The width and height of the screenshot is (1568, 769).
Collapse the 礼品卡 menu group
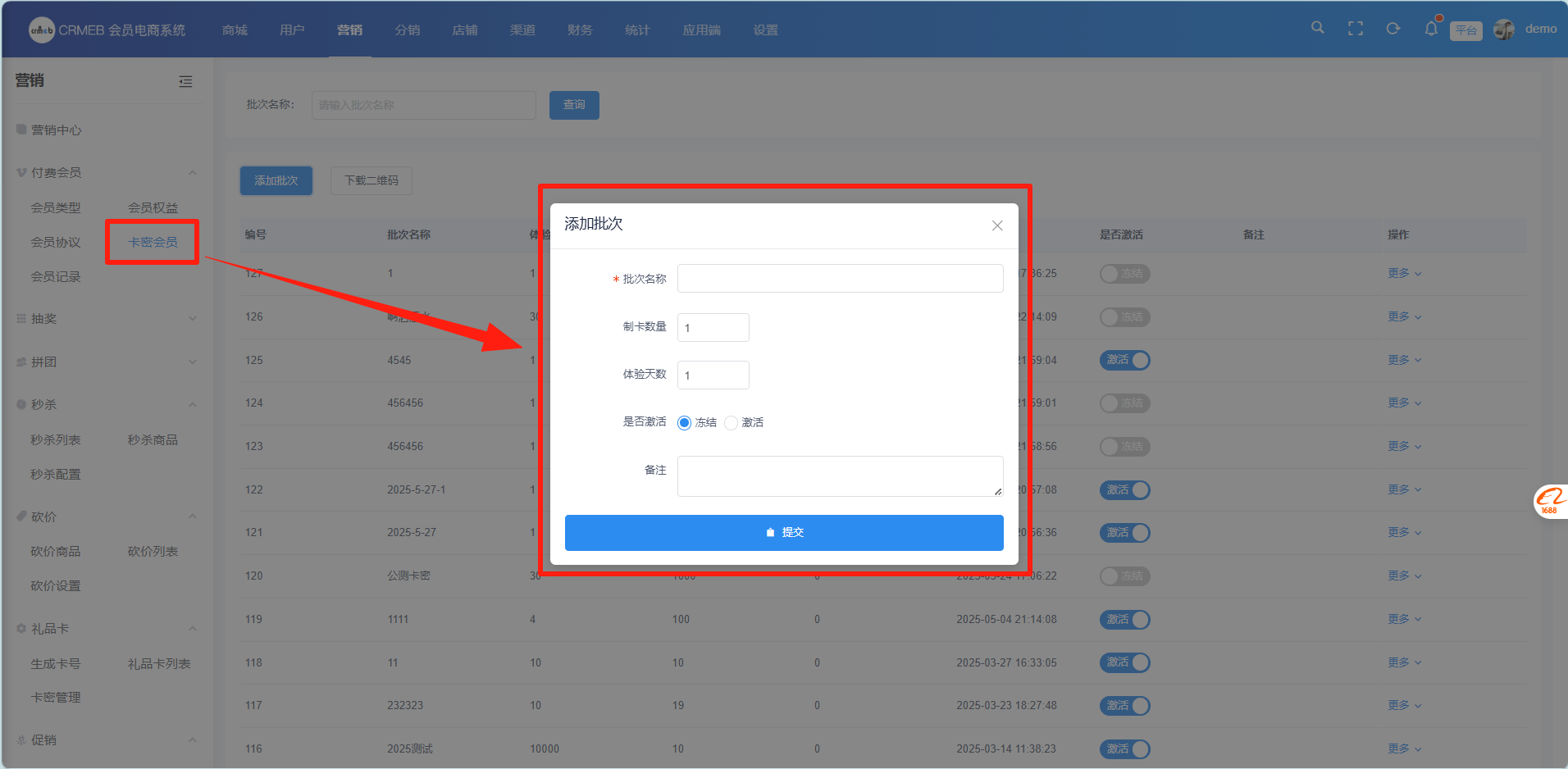tap(193, 628)
